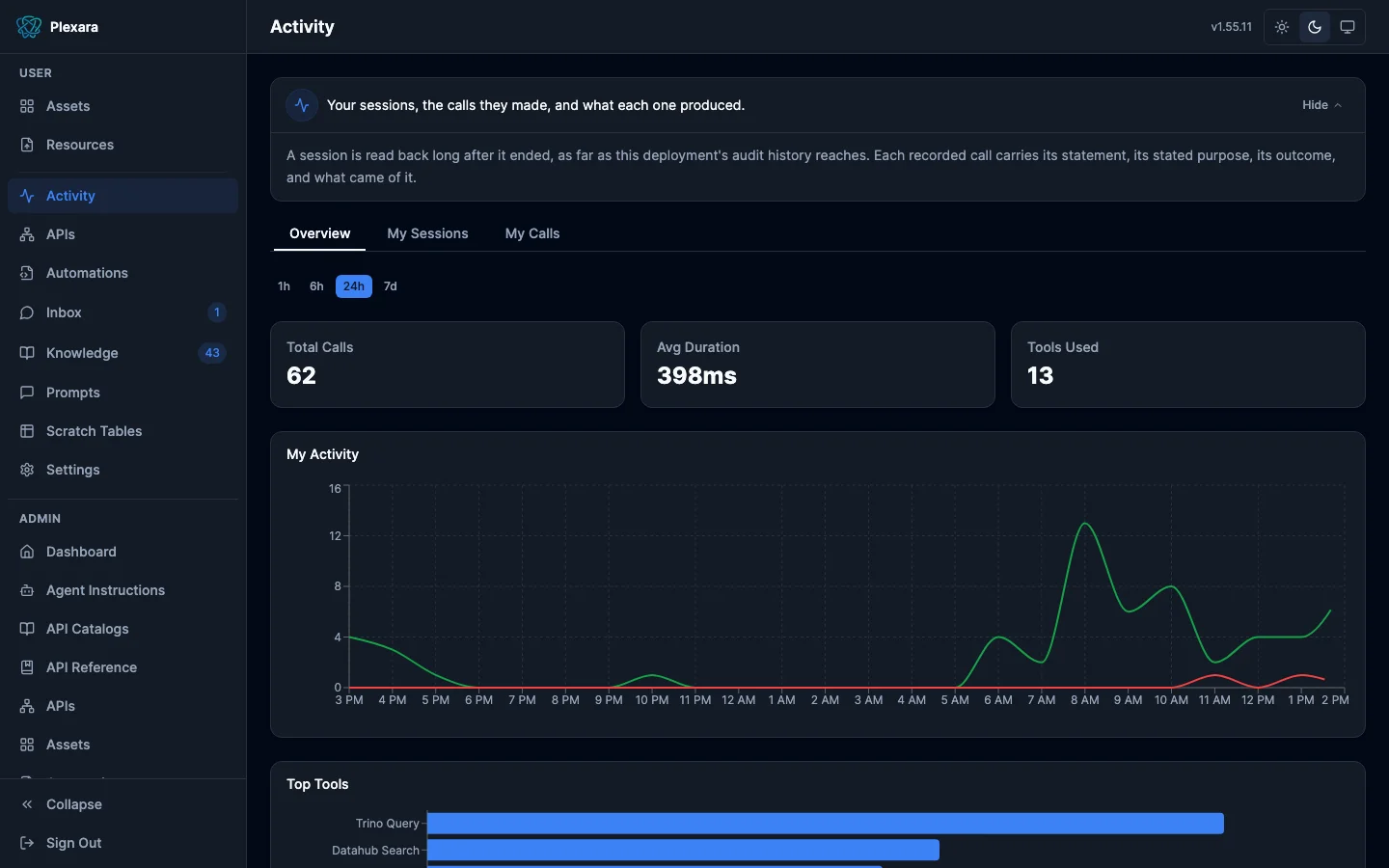
Task: Click the Resources file icon
Action: pos(27,145)
